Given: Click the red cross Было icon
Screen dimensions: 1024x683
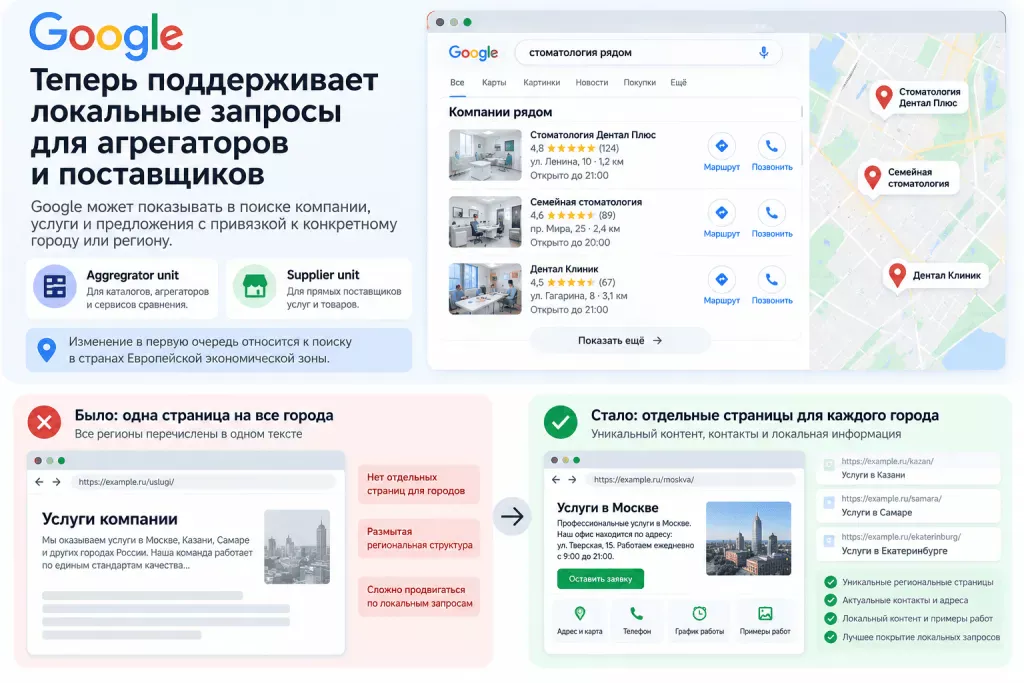Looking at the screenshot, I should click(x=44, y=422).
